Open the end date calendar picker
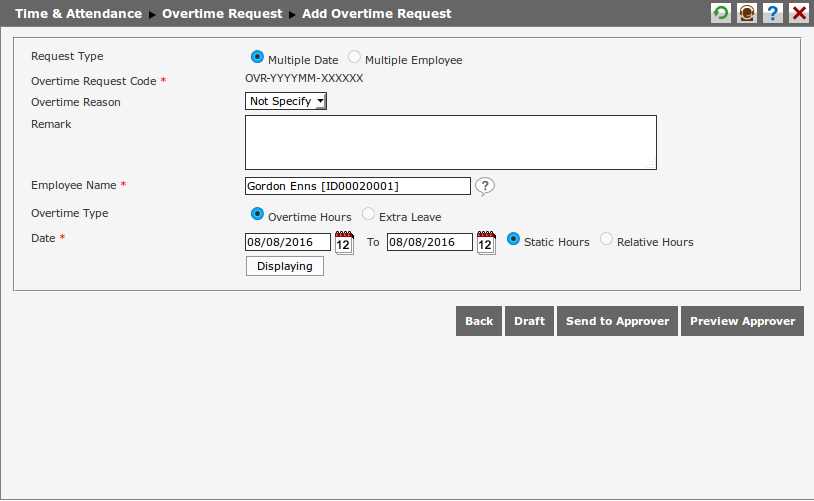 click(486, 243)
